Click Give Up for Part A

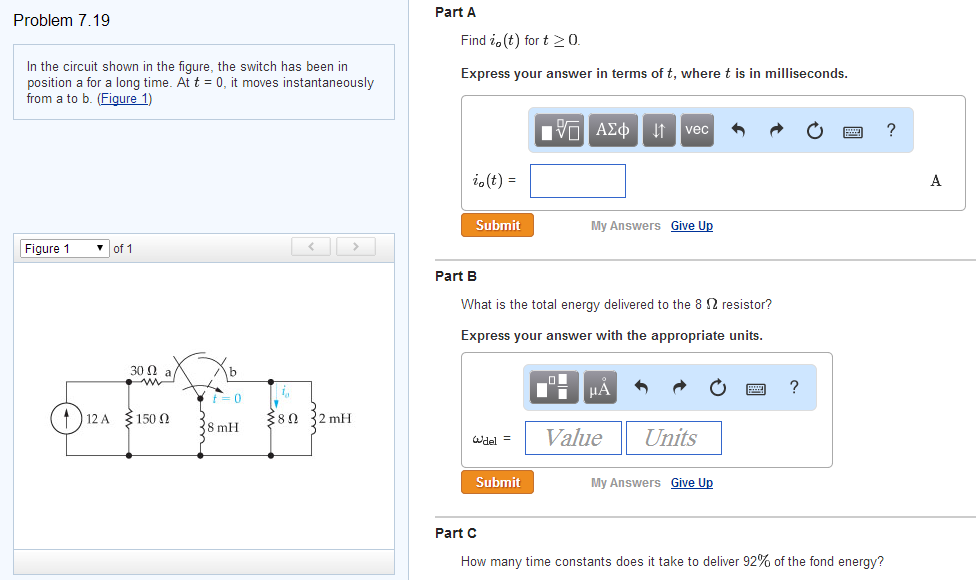coord(692,225)
